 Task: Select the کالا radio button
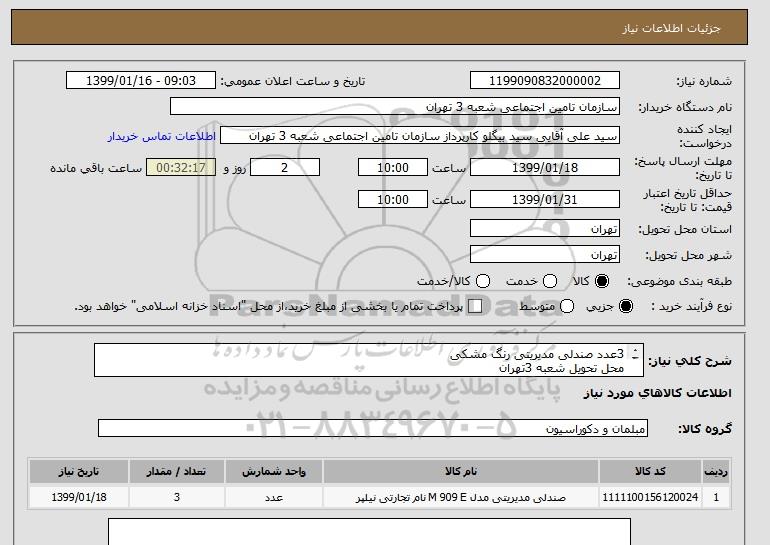(x=602, y=281)
